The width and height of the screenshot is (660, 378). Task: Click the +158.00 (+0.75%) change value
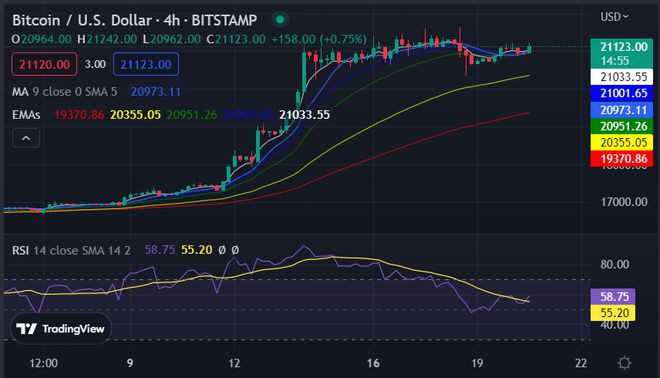(319, 39)
